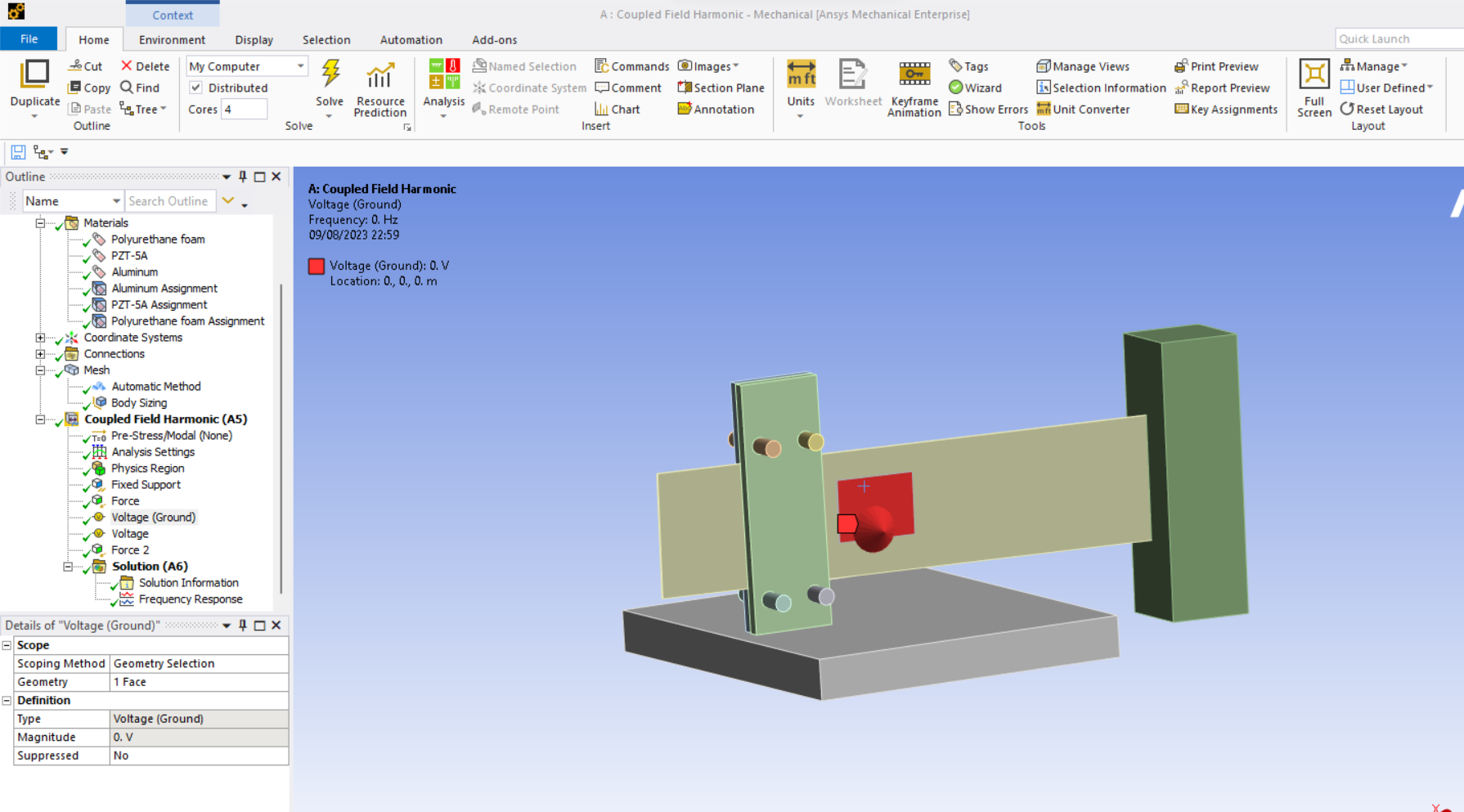
Task: Switch to the Selection tab
Action: 326,39
